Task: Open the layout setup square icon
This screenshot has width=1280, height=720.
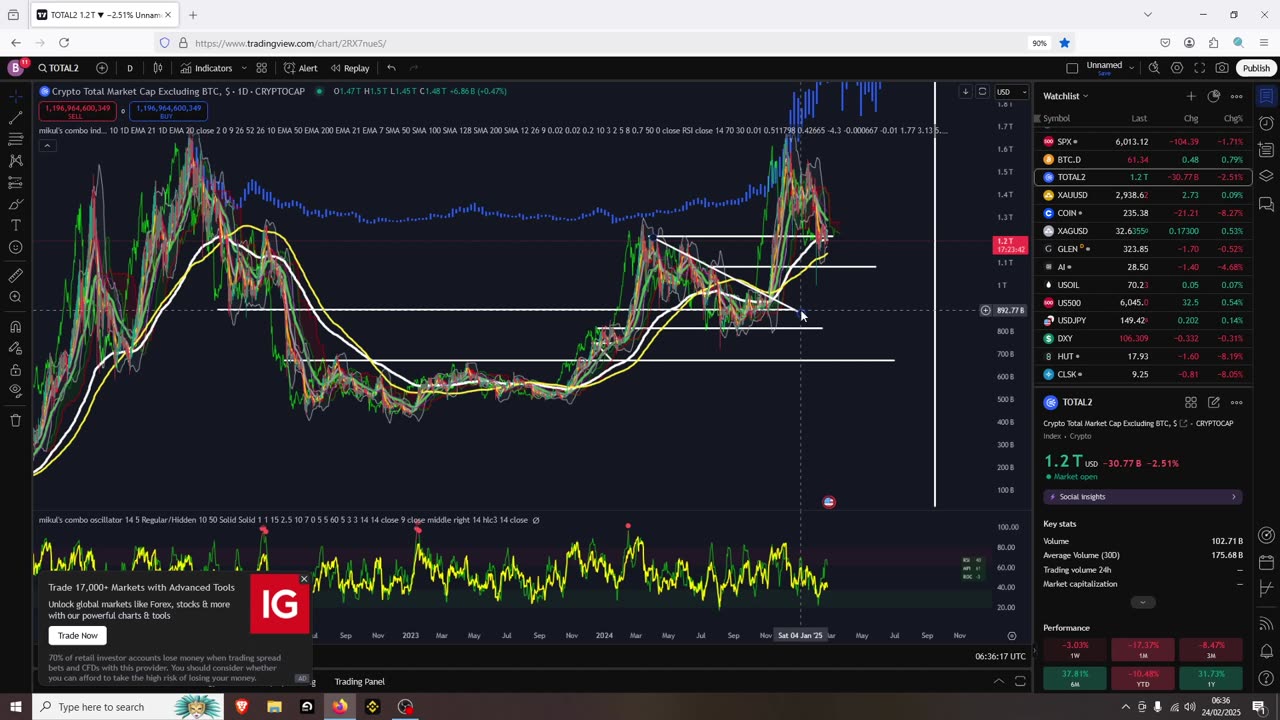Action: (1072, 68)
